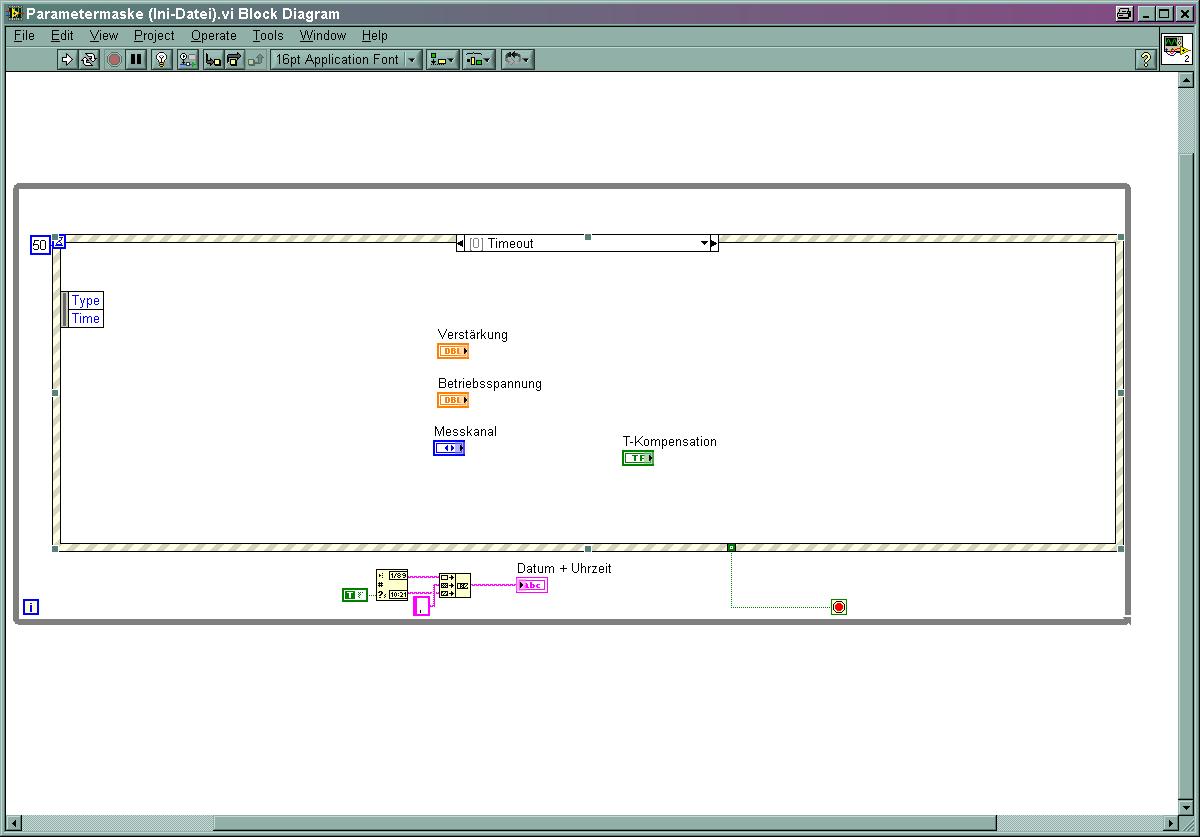The image size is (1200, 837).
Task: Open the Align Objects dropdown
Action: [442, 60]
